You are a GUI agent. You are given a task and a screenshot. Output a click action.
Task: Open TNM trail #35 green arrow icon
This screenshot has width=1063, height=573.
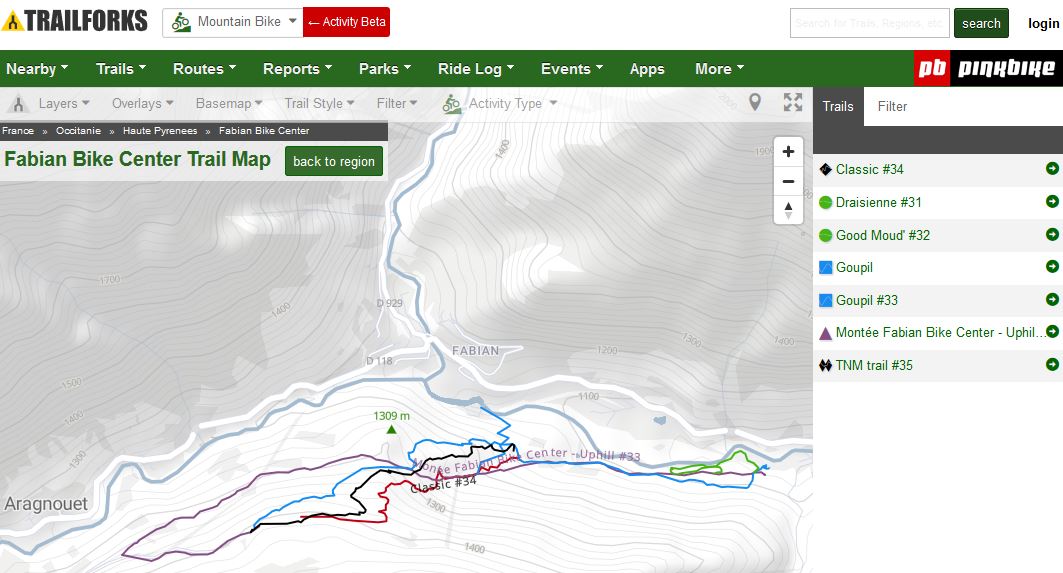(x=1052, y=365)
